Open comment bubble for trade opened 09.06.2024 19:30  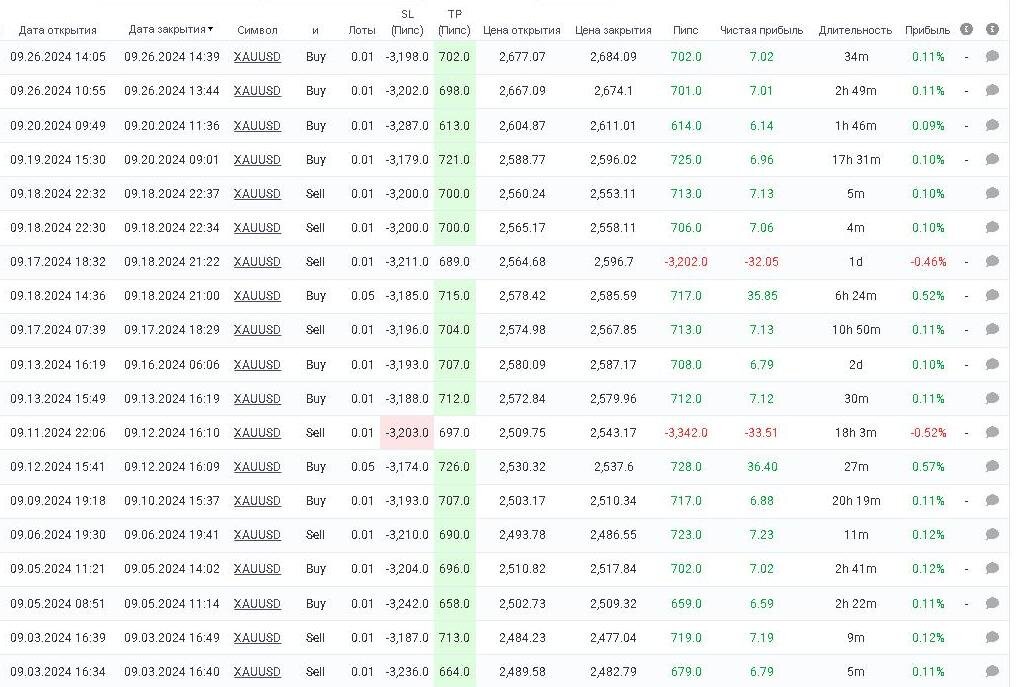(x=992, y=535)
